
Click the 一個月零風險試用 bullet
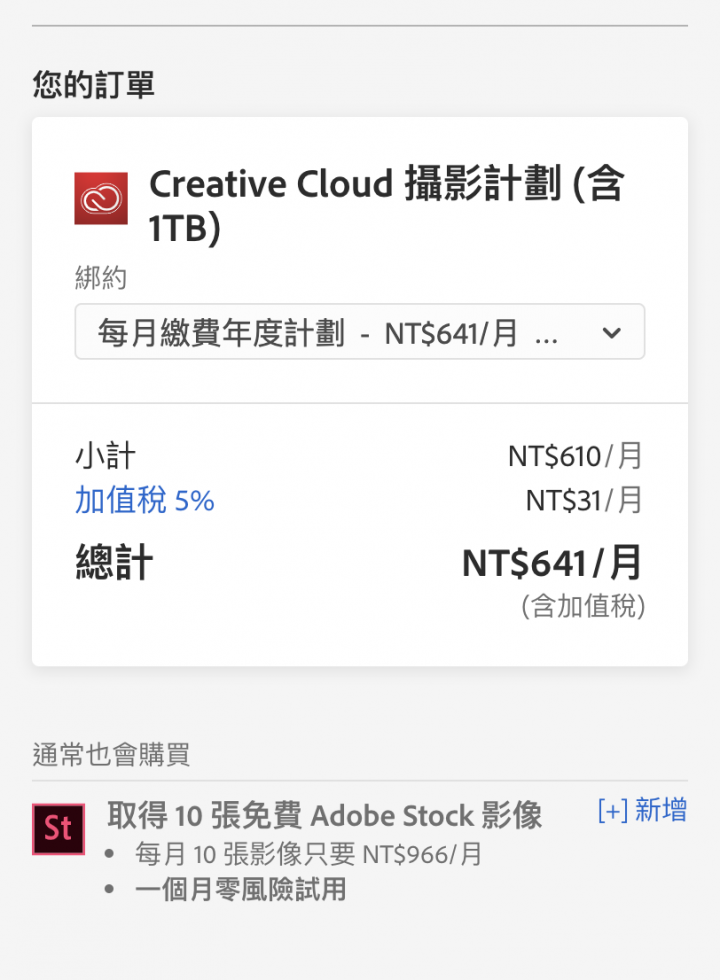pyautogui.click(x=240, y=889)
